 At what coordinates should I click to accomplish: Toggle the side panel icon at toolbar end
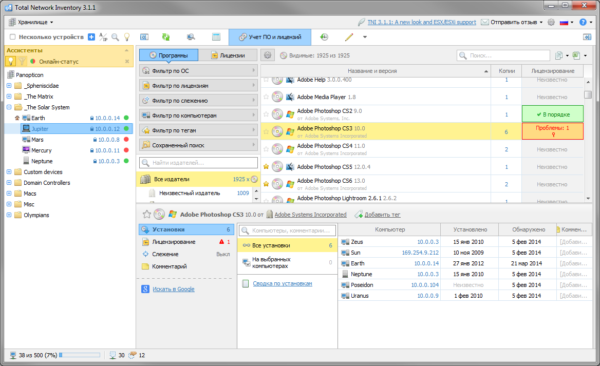(x=587, y=37)
